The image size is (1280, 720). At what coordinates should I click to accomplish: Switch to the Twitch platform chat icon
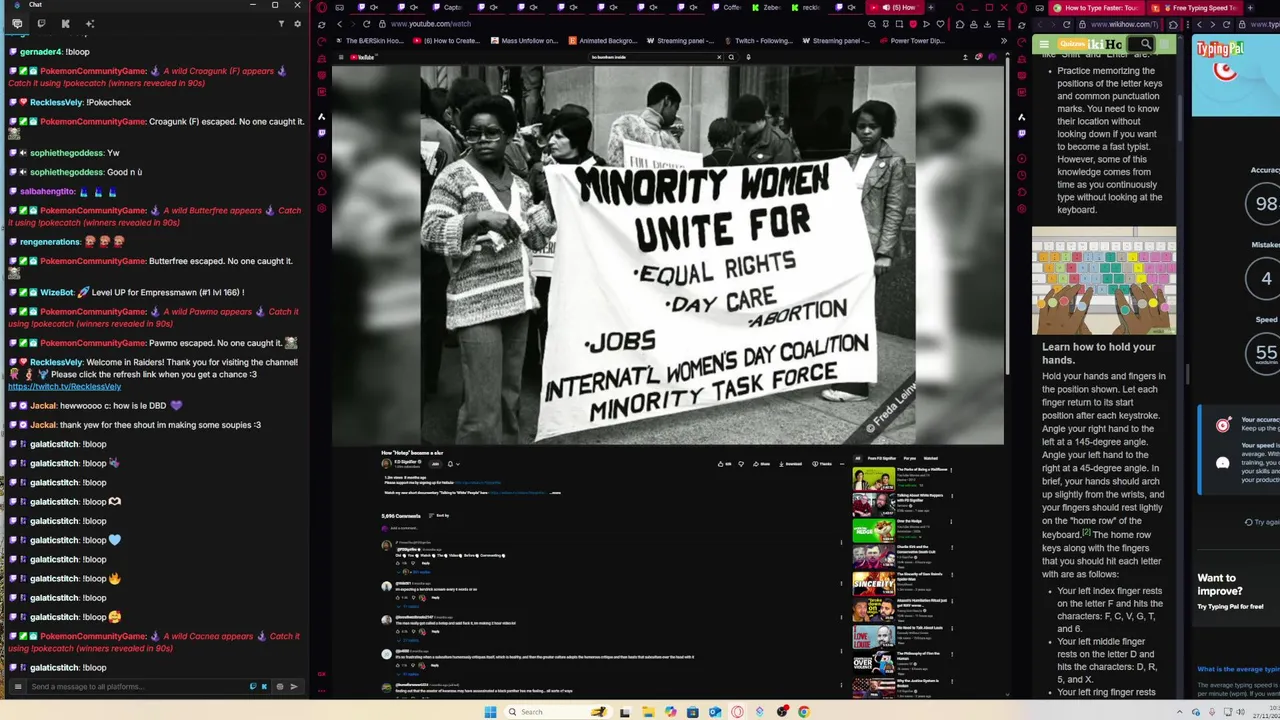[x=42, y=24]
